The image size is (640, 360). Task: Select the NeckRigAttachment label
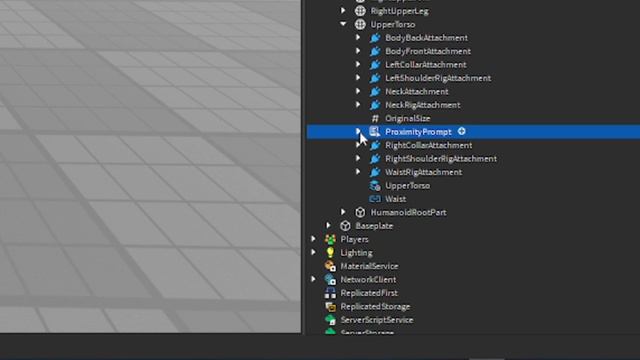click(x=423, y=105)
